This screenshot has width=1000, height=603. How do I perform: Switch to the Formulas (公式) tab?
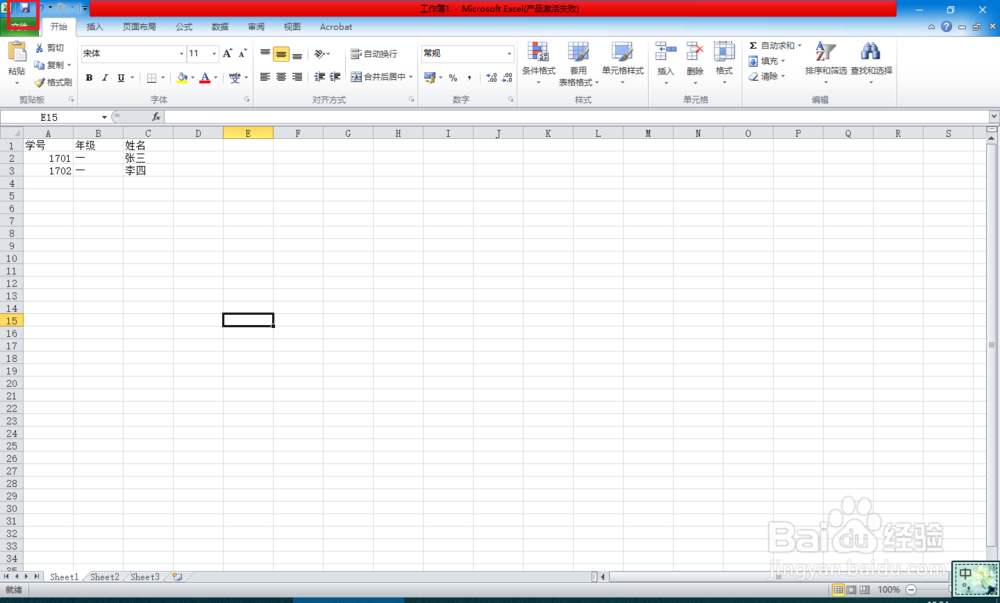pos(184,27)
